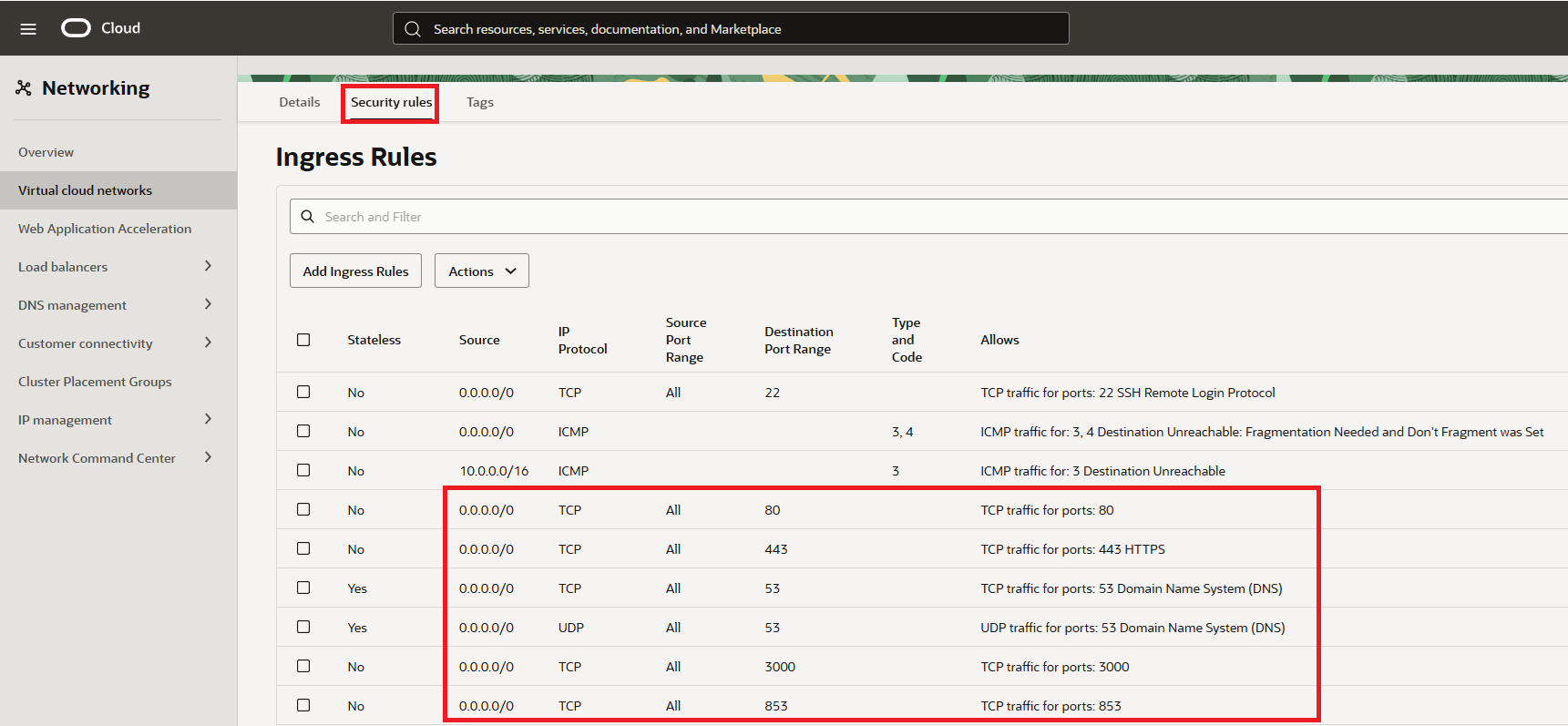Expand DNS management section

tap(208, 304)
